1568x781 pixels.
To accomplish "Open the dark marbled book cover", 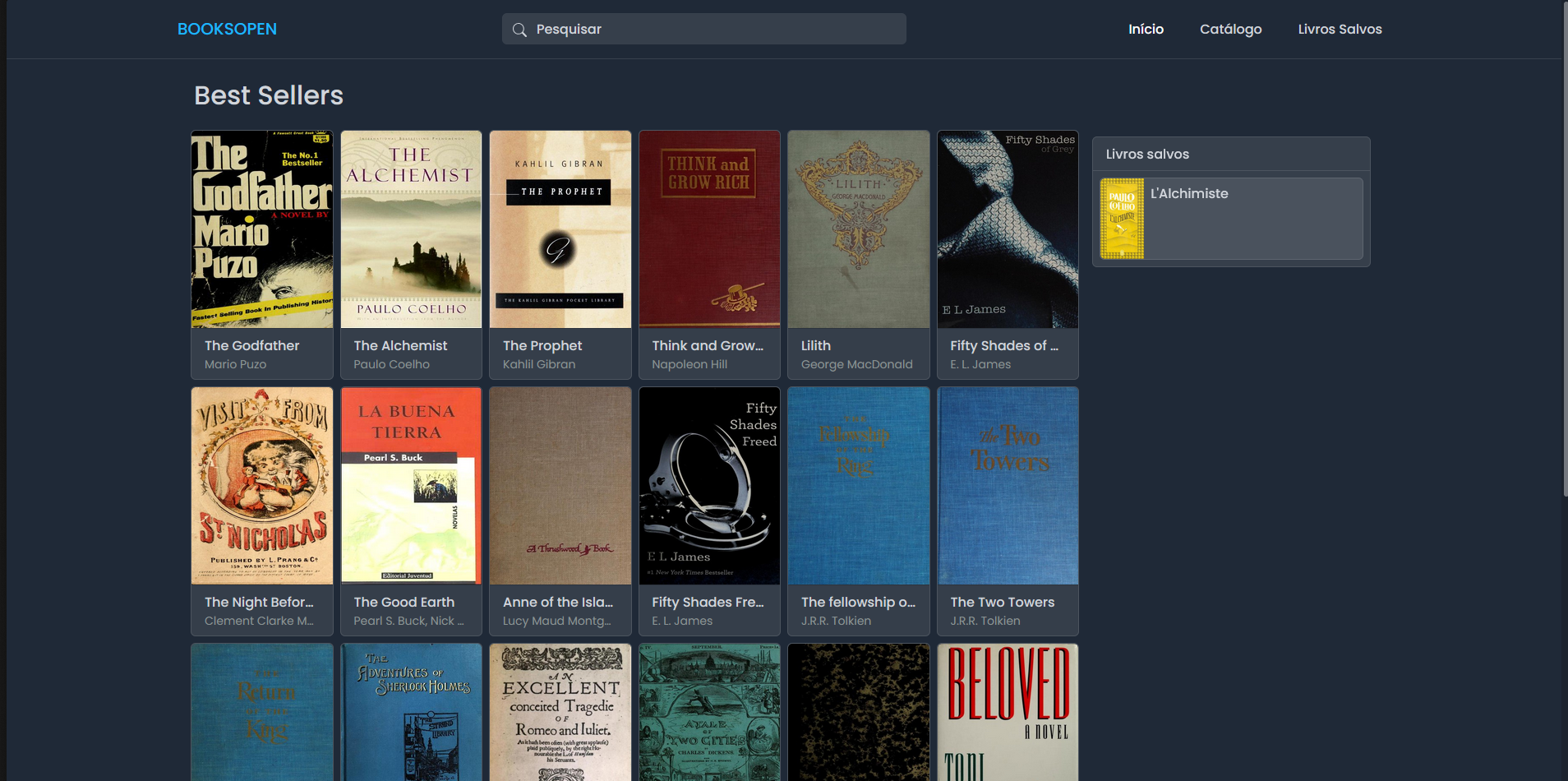I will point(859,712).
